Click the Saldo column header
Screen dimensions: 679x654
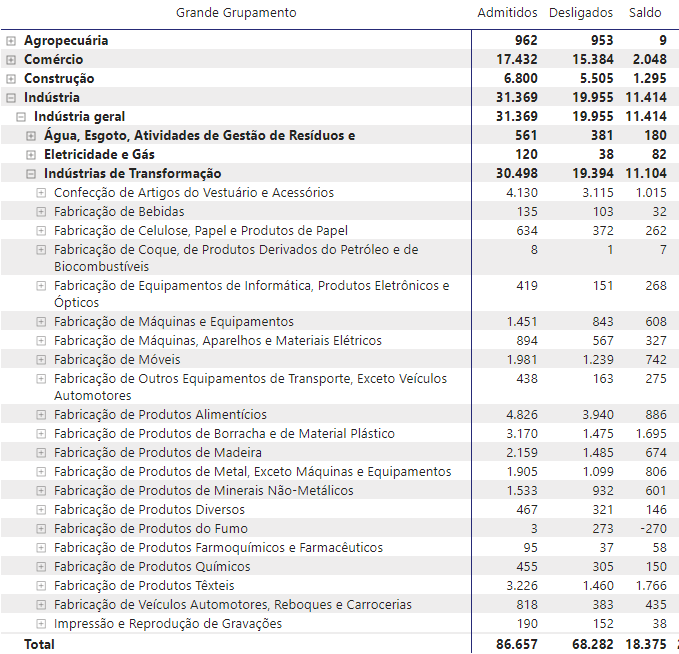tap(645, 13)
